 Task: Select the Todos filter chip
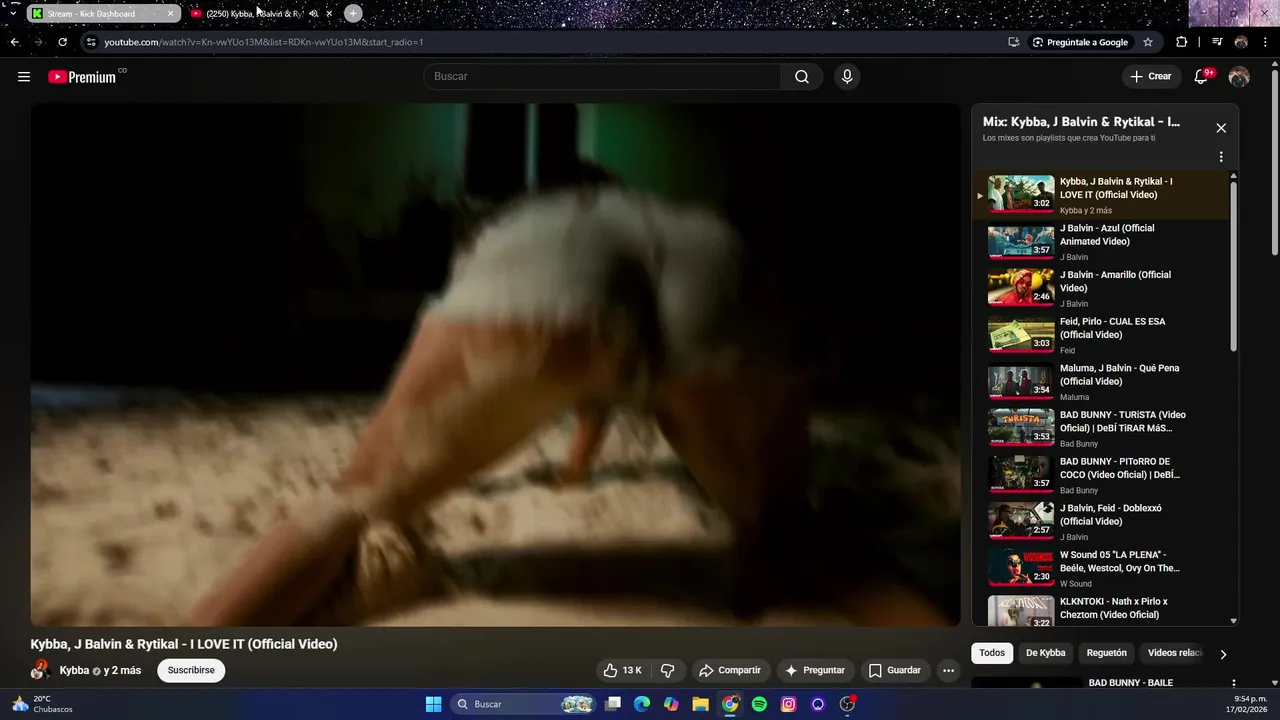992,653
